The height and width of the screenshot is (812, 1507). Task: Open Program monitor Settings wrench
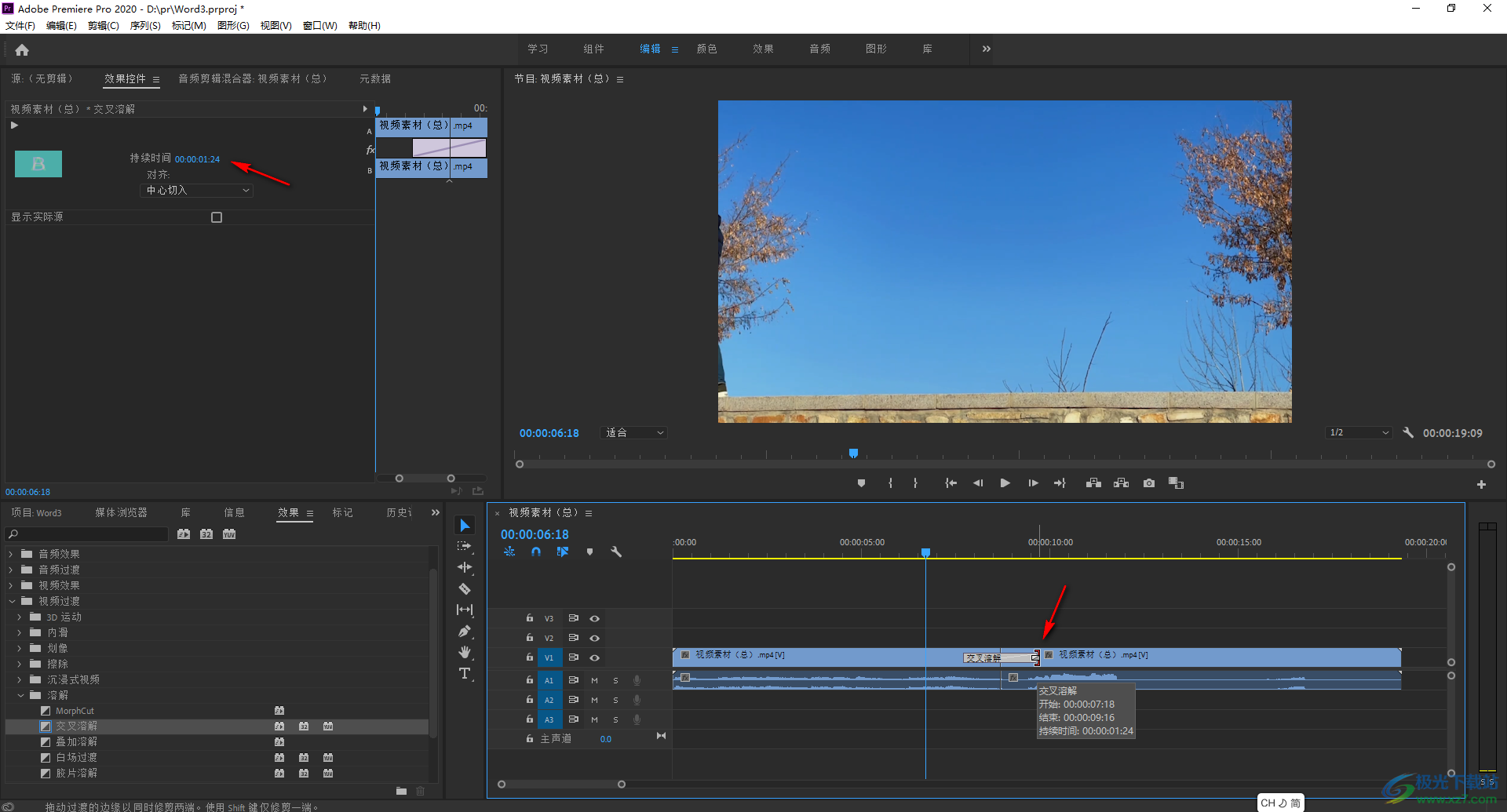pyautogui.click(x=1408, y=432)
